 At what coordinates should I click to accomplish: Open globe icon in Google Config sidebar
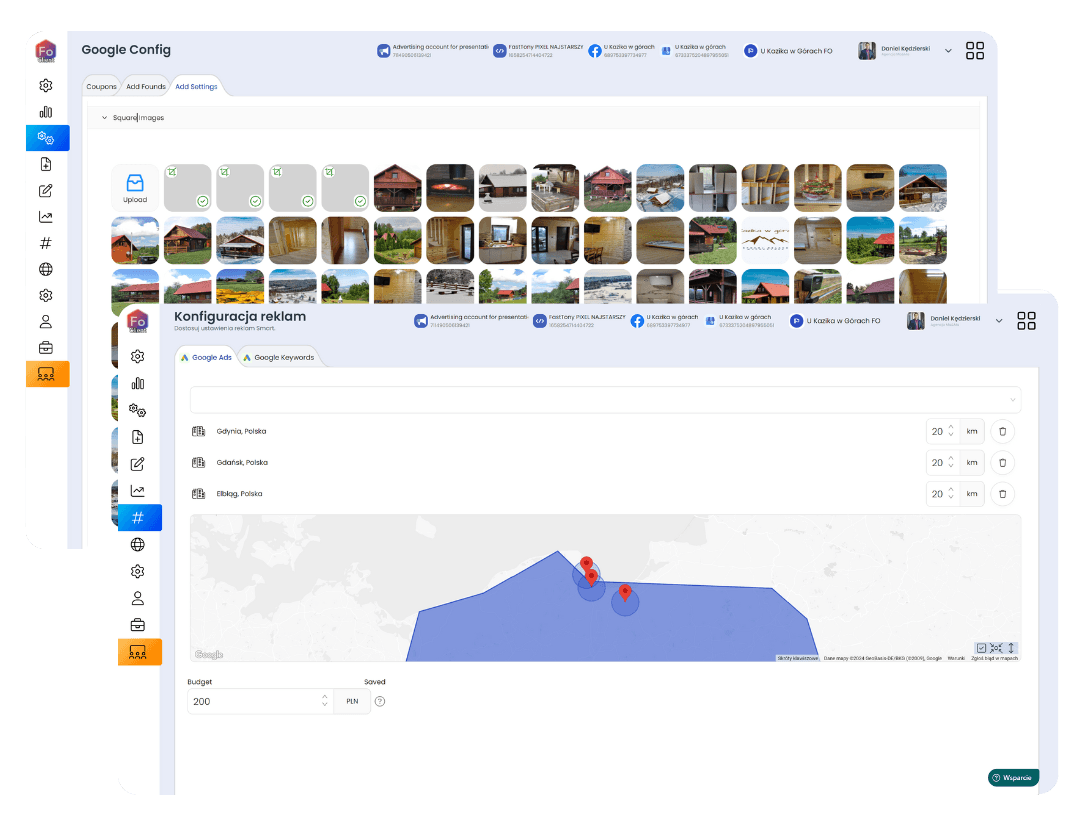46,269
